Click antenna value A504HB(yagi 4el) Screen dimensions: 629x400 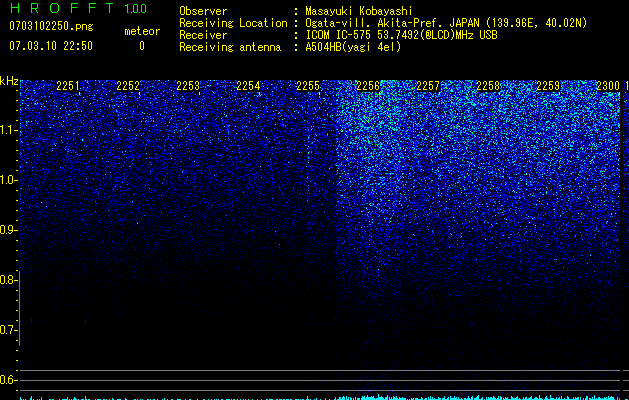point(353,47)
